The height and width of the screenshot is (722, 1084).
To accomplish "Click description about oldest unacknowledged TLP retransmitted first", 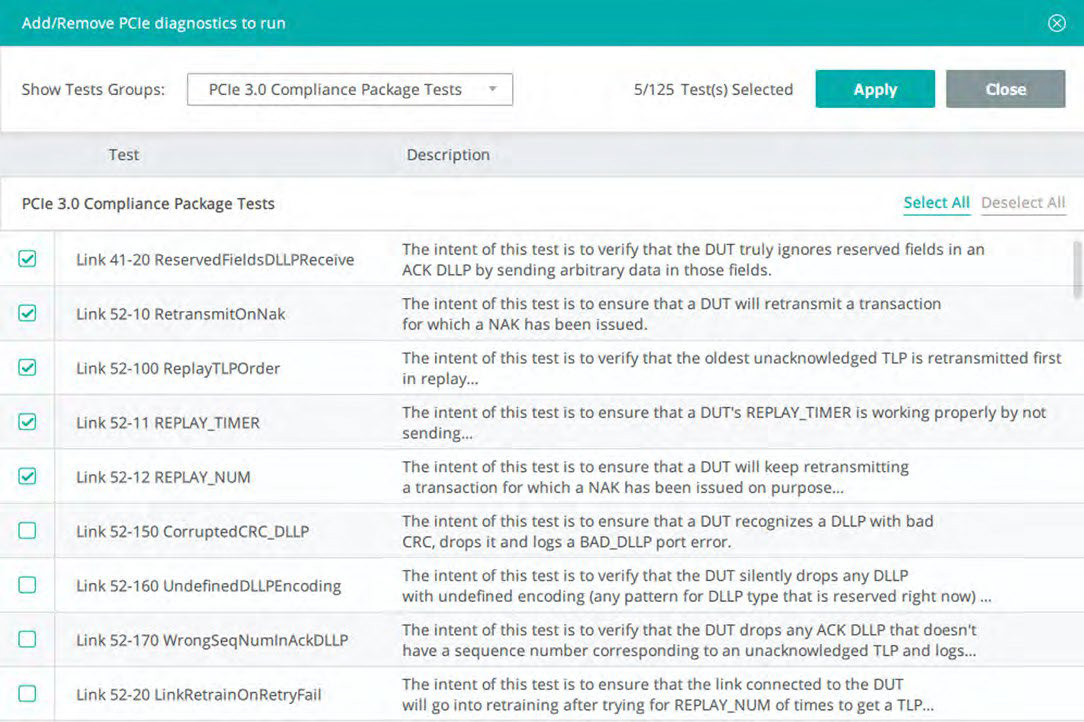I will point(731,368).
